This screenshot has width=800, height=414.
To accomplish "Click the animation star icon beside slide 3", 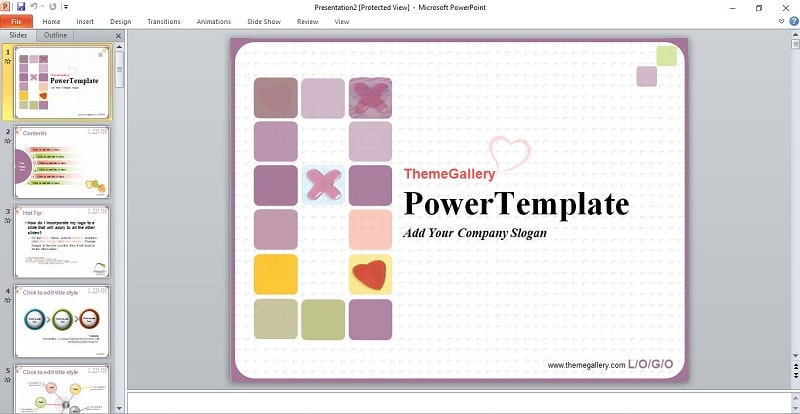I will pyautogui.click(x=8, y=221).
